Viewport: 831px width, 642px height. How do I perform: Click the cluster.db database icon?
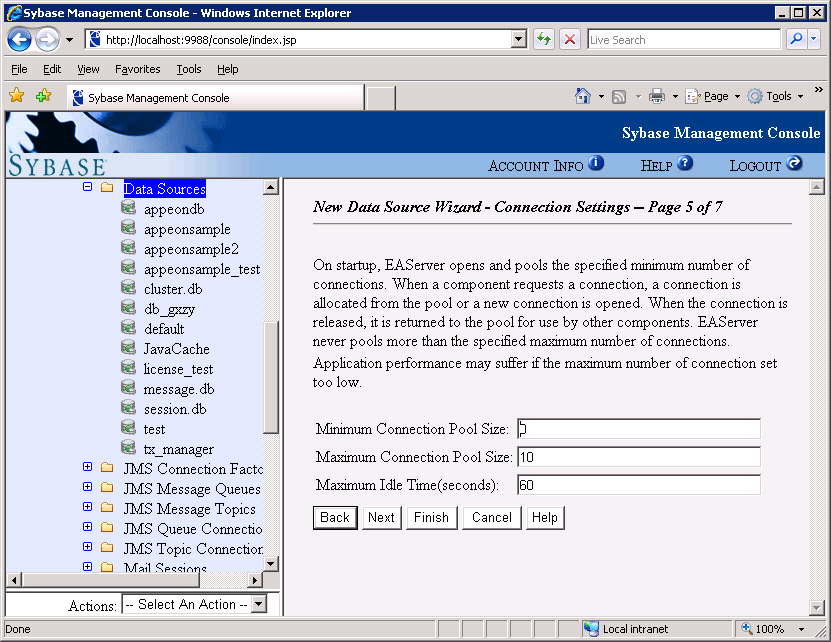(x=128, y=287)
